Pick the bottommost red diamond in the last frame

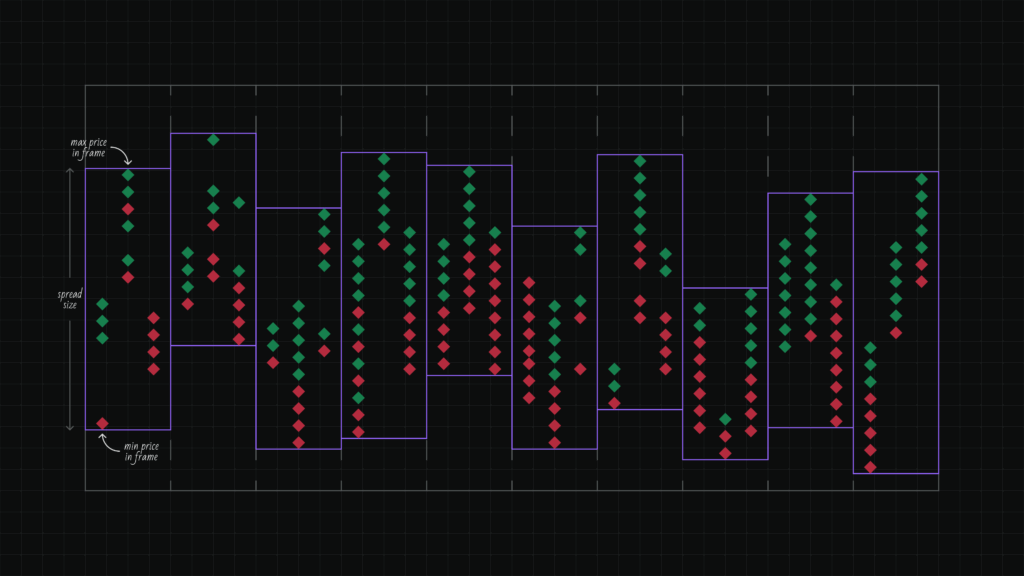click(x=870, y=466)
